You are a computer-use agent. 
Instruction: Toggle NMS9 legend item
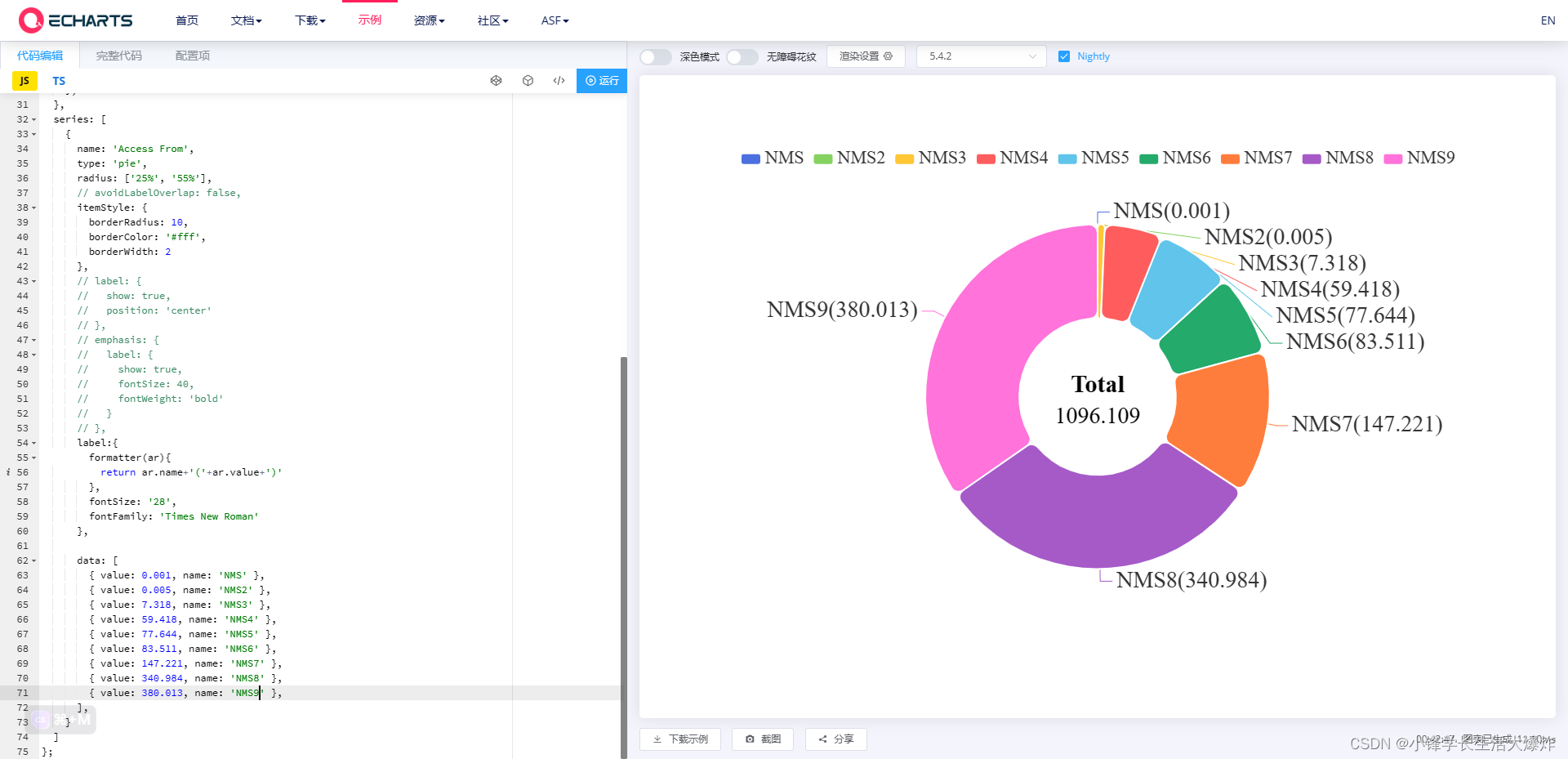pos(1419,158)
